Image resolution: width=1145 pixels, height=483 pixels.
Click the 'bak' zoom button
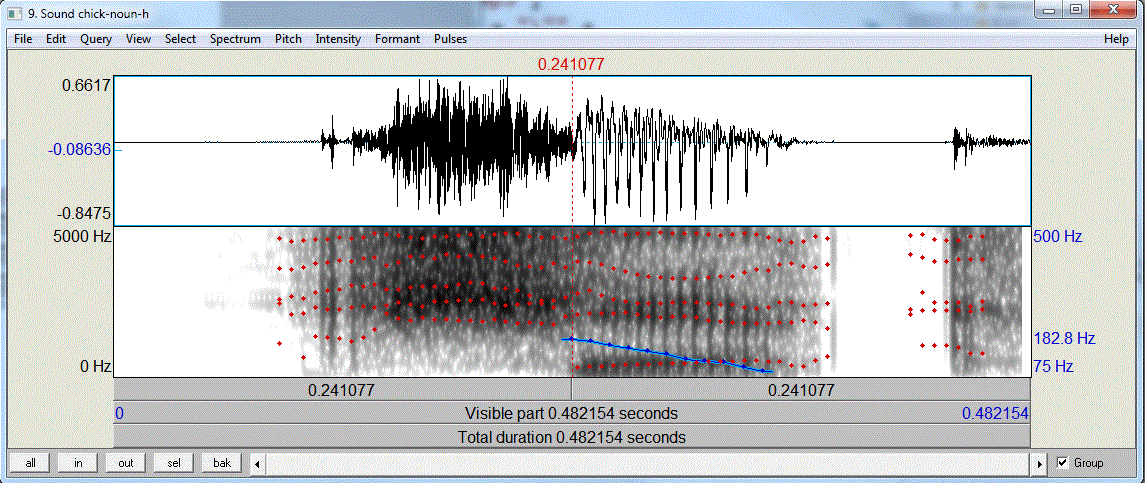[x=222, y=463]
